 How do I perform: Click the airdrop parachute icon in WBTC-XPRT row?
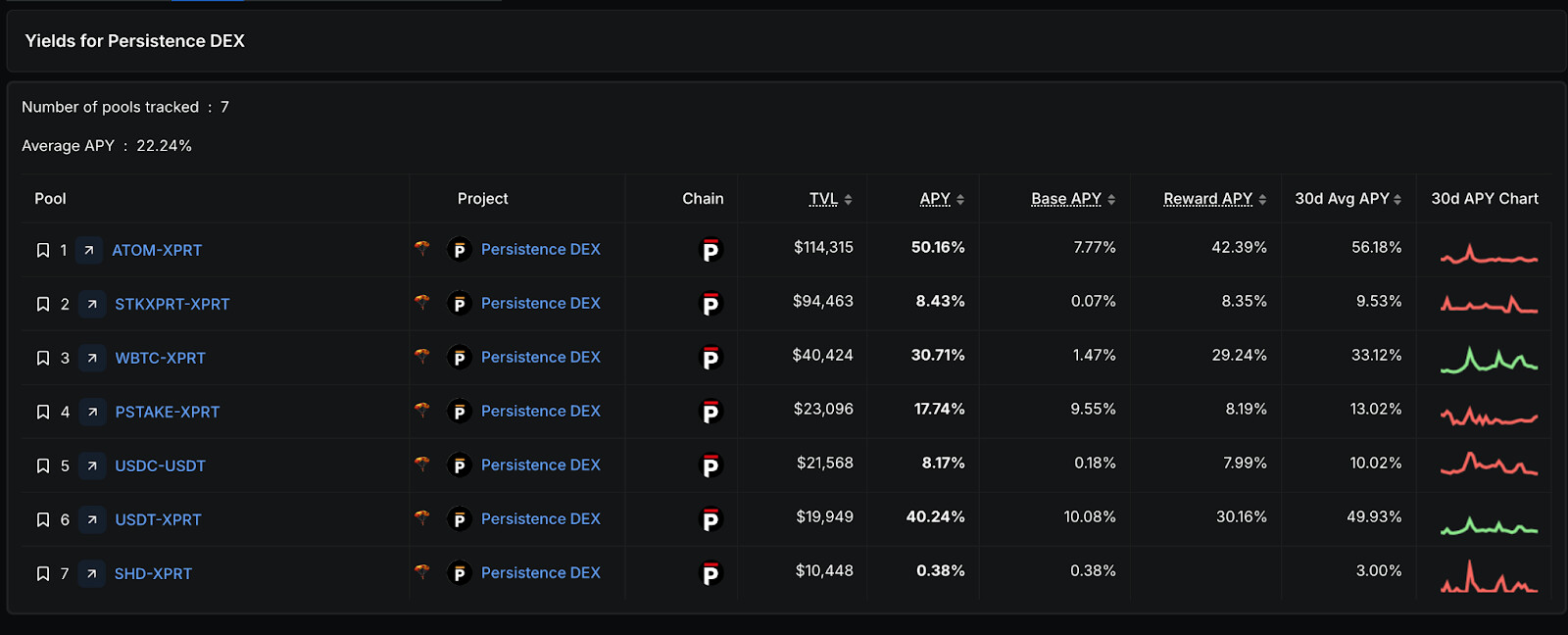coord(422,356)
